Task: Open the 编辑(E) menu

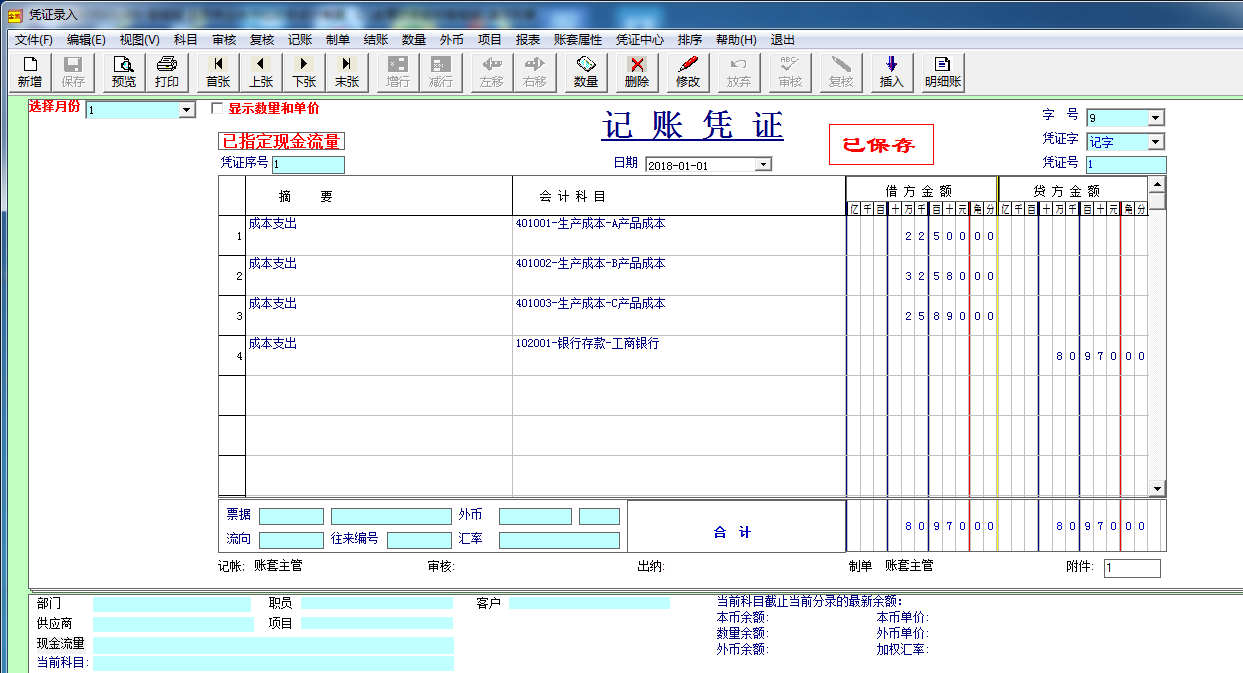Action: [x=86, y=40]
